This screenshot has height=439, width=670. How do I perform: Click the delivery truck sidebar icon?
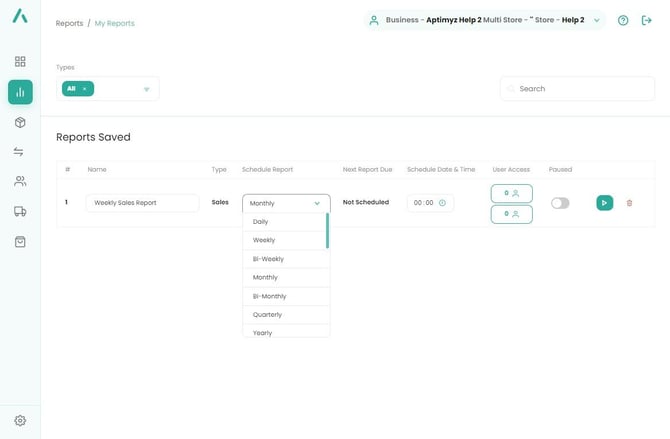pyautogui.click(x=20, y=212)
